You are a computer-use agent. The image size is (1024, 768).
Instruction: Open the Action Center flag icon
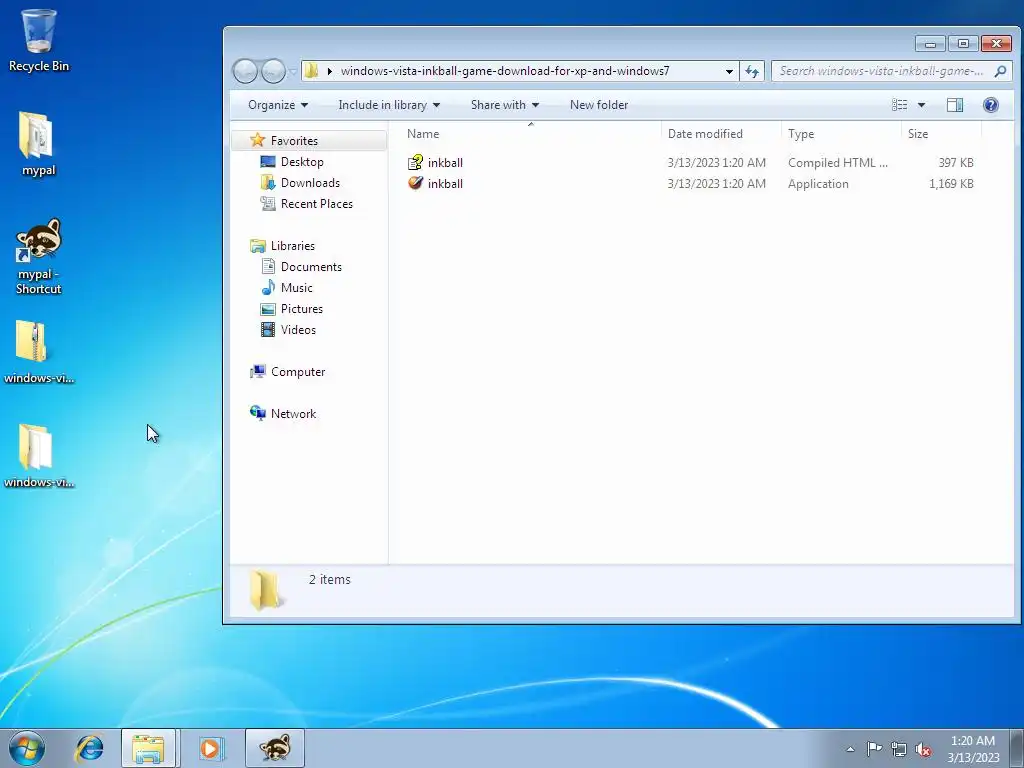click(x=874, y=749)
